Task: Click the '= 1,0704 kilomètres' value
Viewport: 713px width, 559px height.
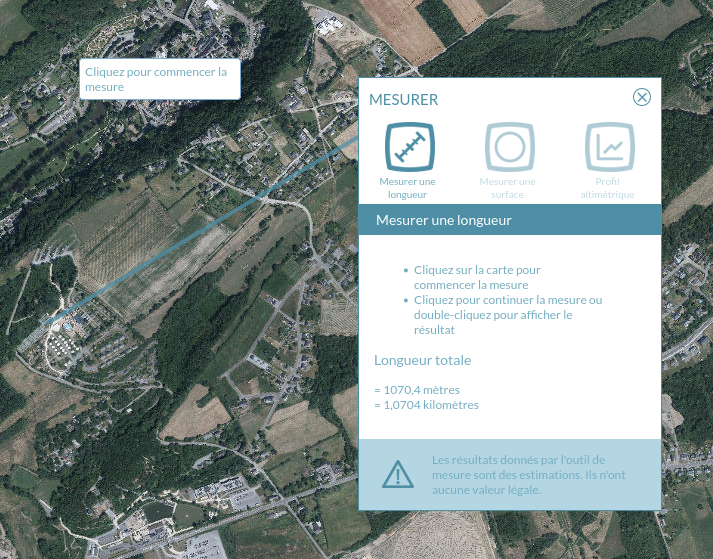Action: 427,405
